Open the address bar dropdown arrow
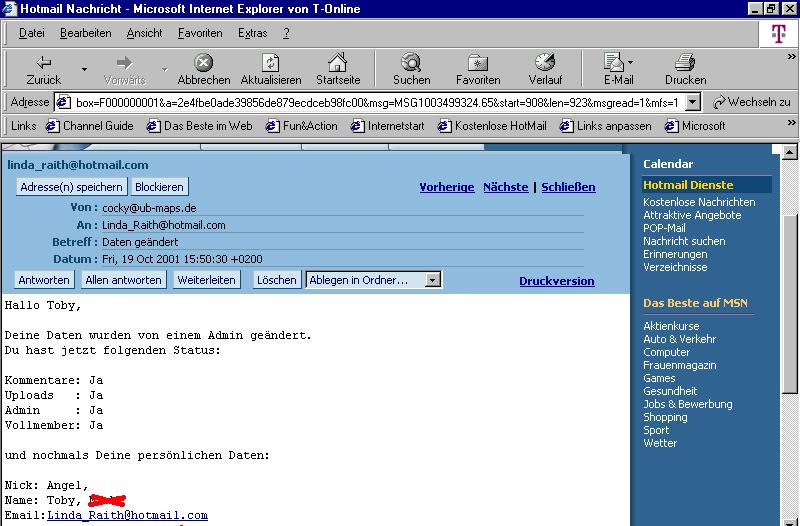The height and width of the screenshot is (526, 800). (x=692, y=103)
